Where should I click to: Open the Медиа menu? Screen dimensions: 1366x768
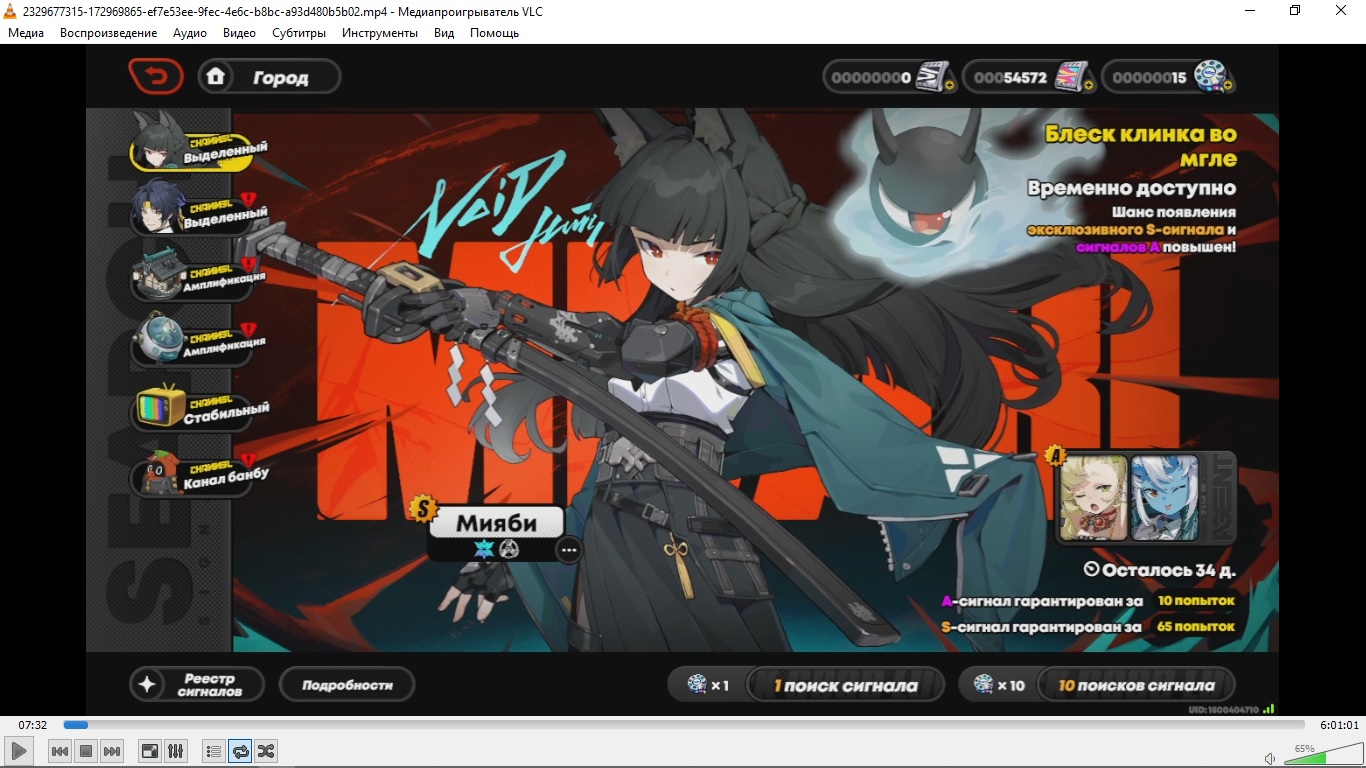point(26,33)
